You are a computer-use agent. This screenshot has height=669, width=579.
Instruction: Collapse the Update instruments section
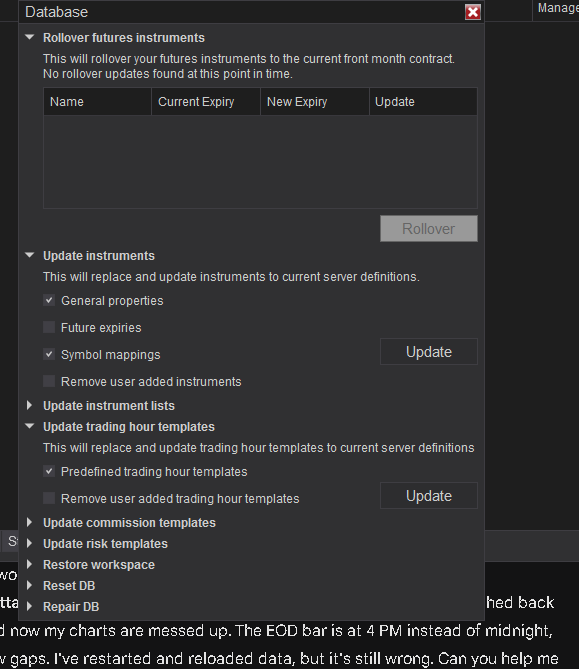pos(29,256)
